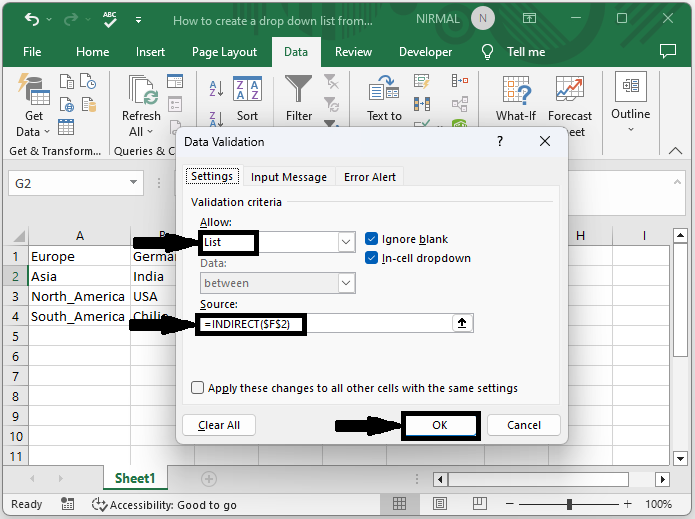Viewport: 695px width, 519px height.
Task: Collapse the ribbon with the chevron
Action: 675,151
